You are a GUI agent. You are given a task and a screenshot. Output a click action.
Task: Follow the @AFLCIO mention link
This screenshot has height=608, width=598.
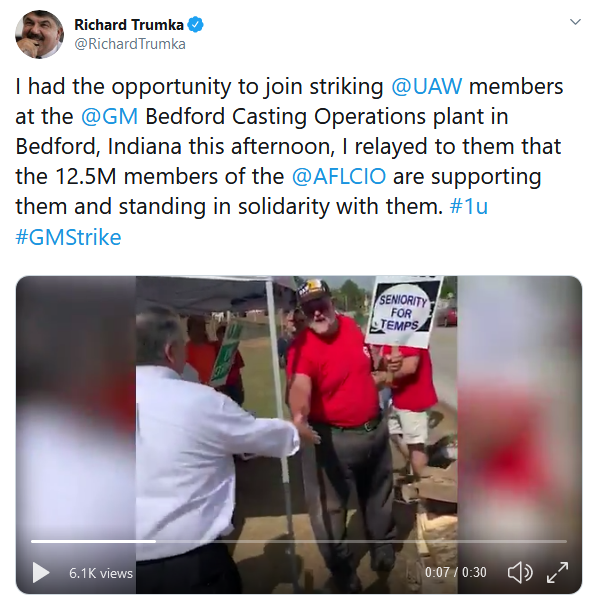tap(339, 176)
